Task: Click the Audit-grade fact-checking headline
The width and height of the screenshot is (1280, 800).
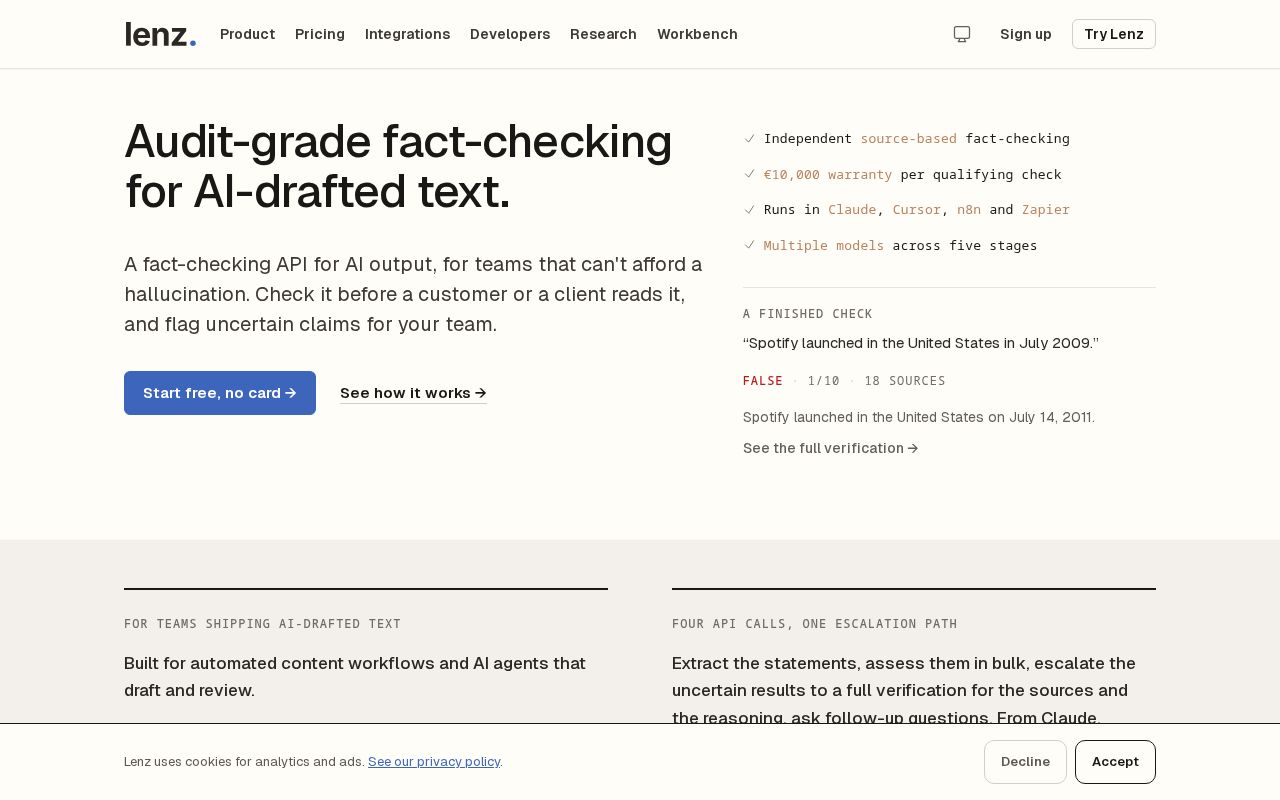Action: tap(398, 166)
